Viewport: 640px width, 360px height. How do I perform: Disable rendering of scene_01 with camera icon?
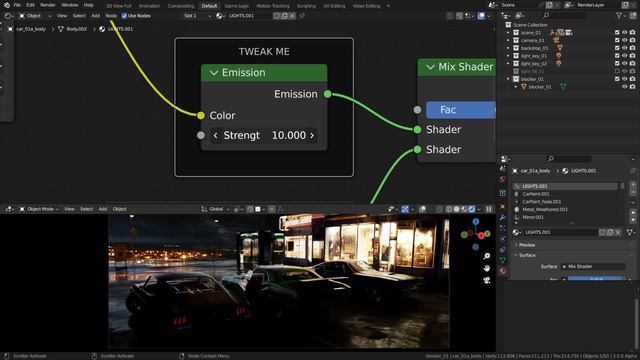[x=632, y=33]
